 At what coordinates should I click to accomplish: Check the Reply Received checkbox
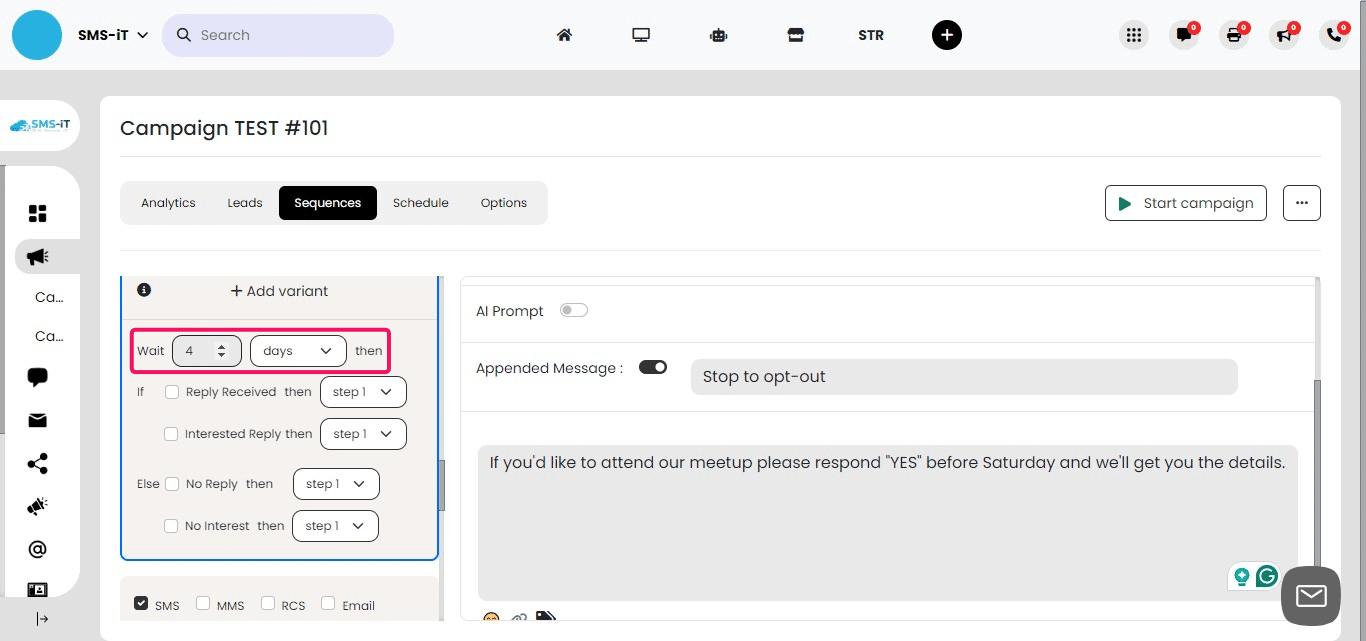click(x=170, y=391)
